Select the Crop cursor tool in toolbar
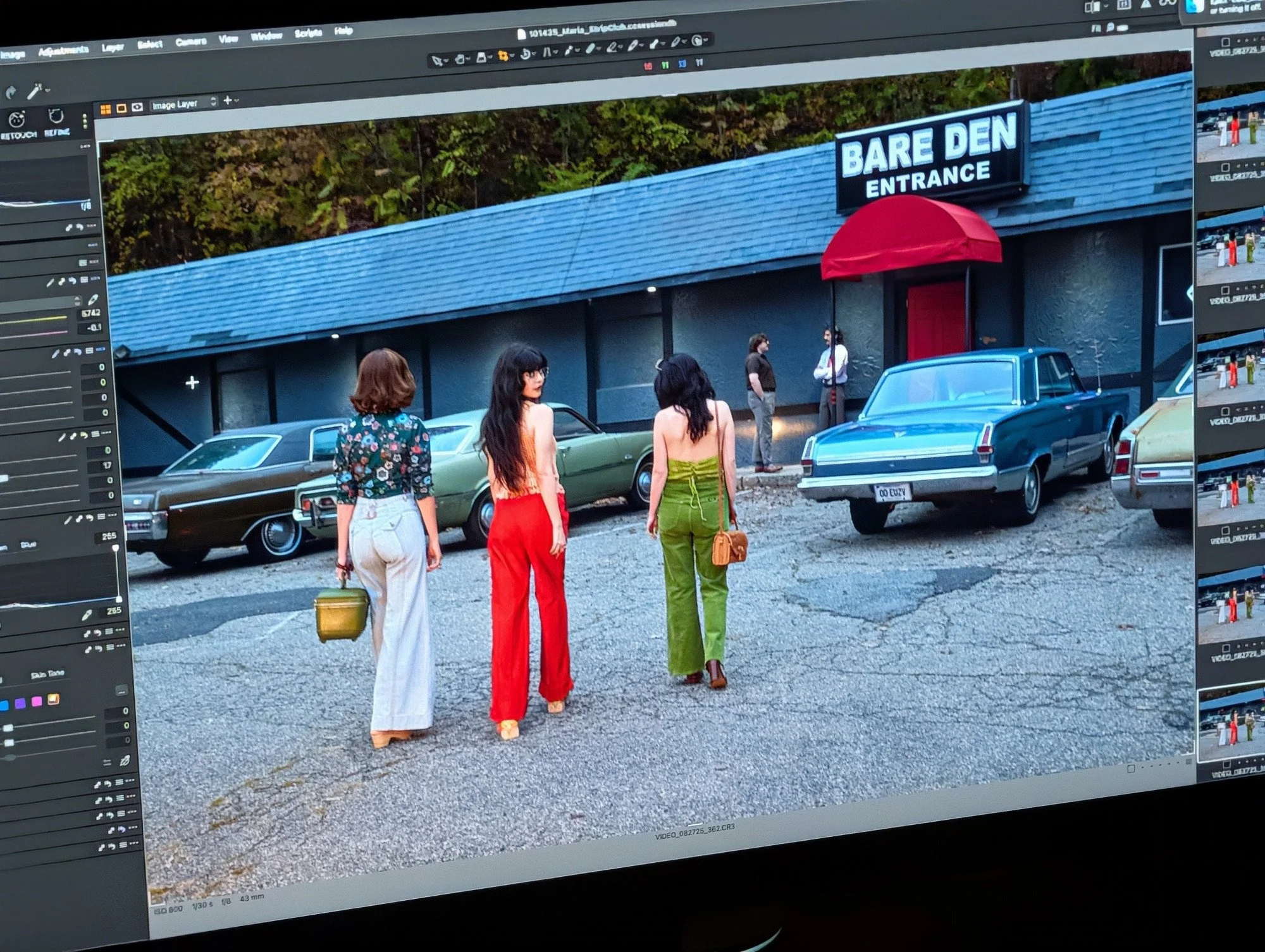 tap(502, 56)
